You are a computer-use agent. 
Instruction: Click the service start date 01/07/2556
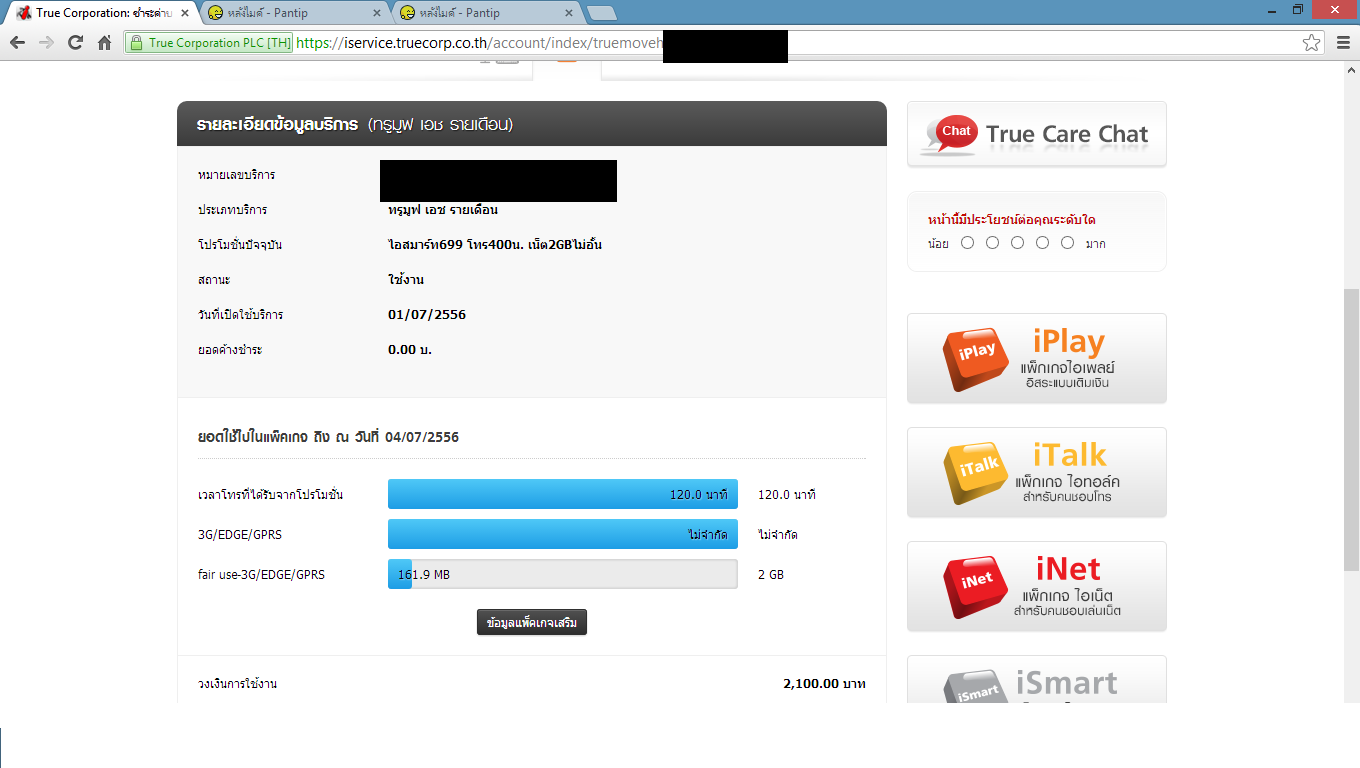[x=427, y=315]
